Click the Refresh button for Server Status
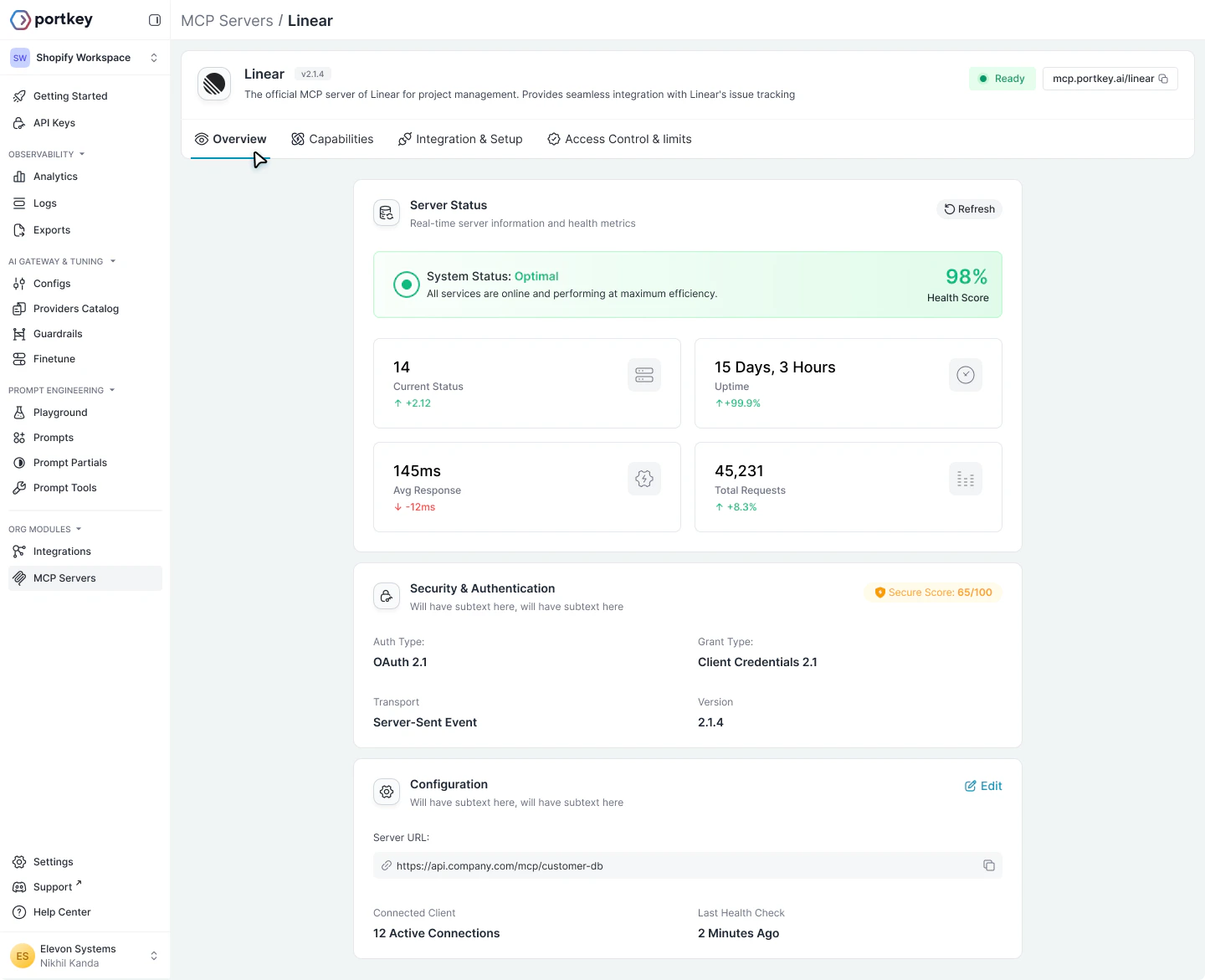 [969, 208]
